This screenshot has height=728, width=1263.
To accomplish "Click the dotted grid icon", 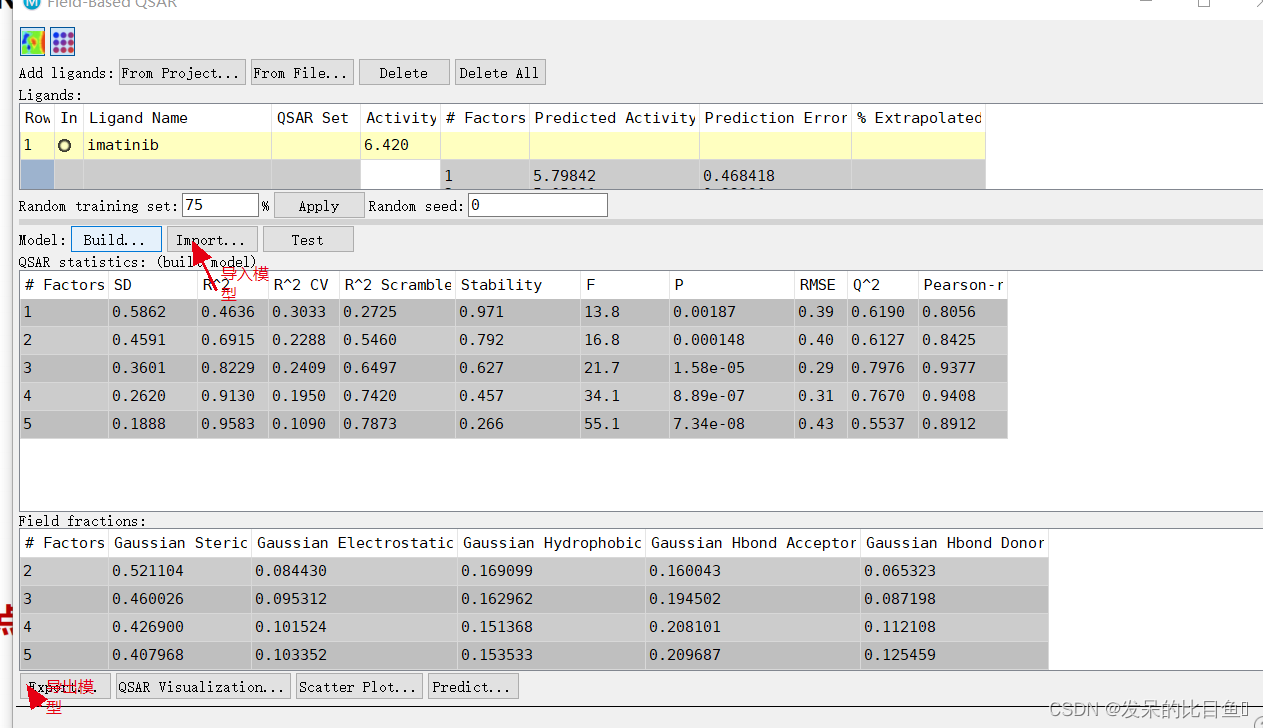I will tap(63, 41).
